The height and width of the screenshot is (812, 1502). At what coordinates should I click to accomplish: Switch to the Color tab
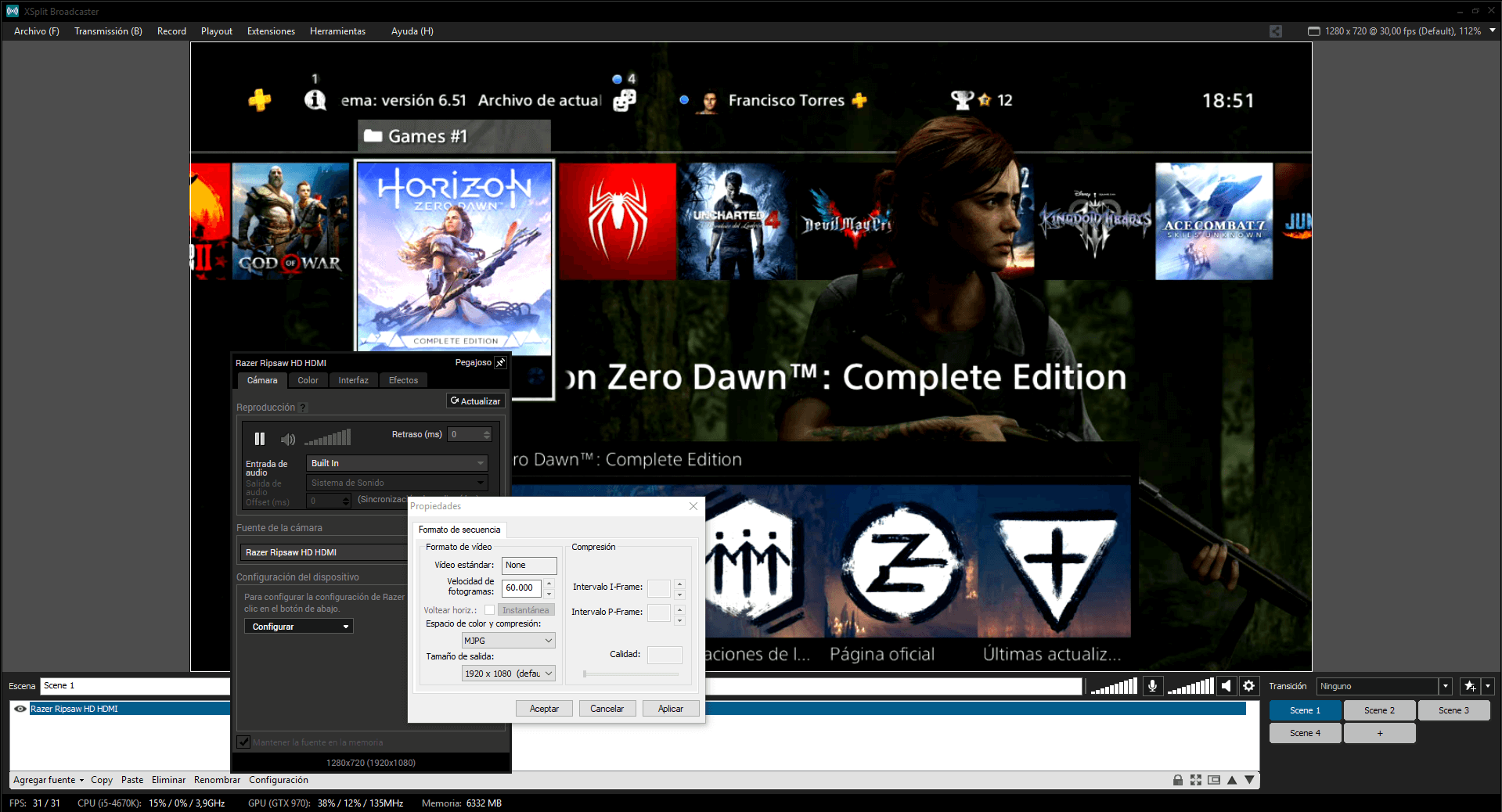tap(308, 380)
